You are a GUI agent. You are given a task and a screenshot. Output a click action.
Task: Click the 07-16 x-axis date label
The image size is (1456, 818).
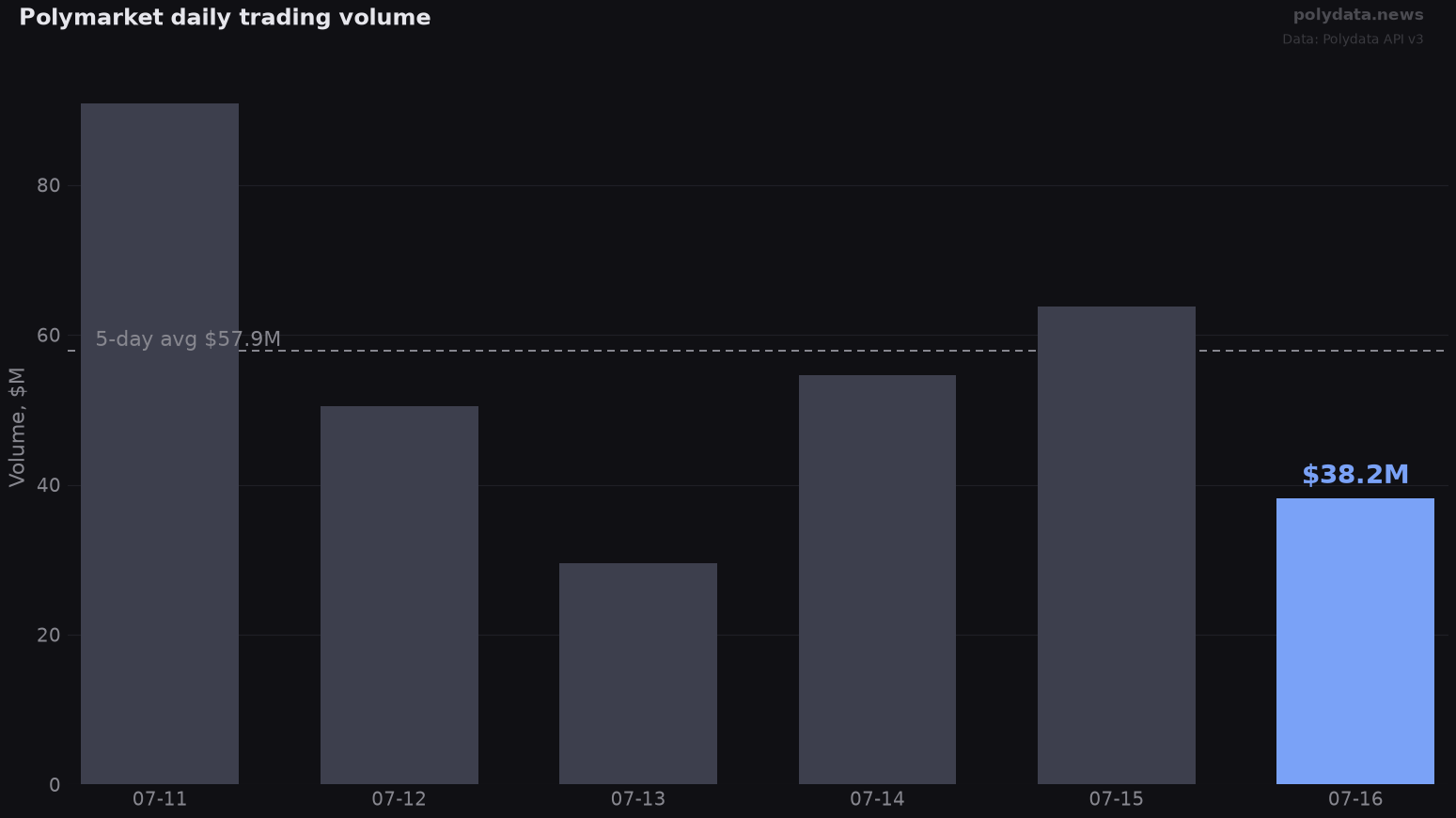1355,799
